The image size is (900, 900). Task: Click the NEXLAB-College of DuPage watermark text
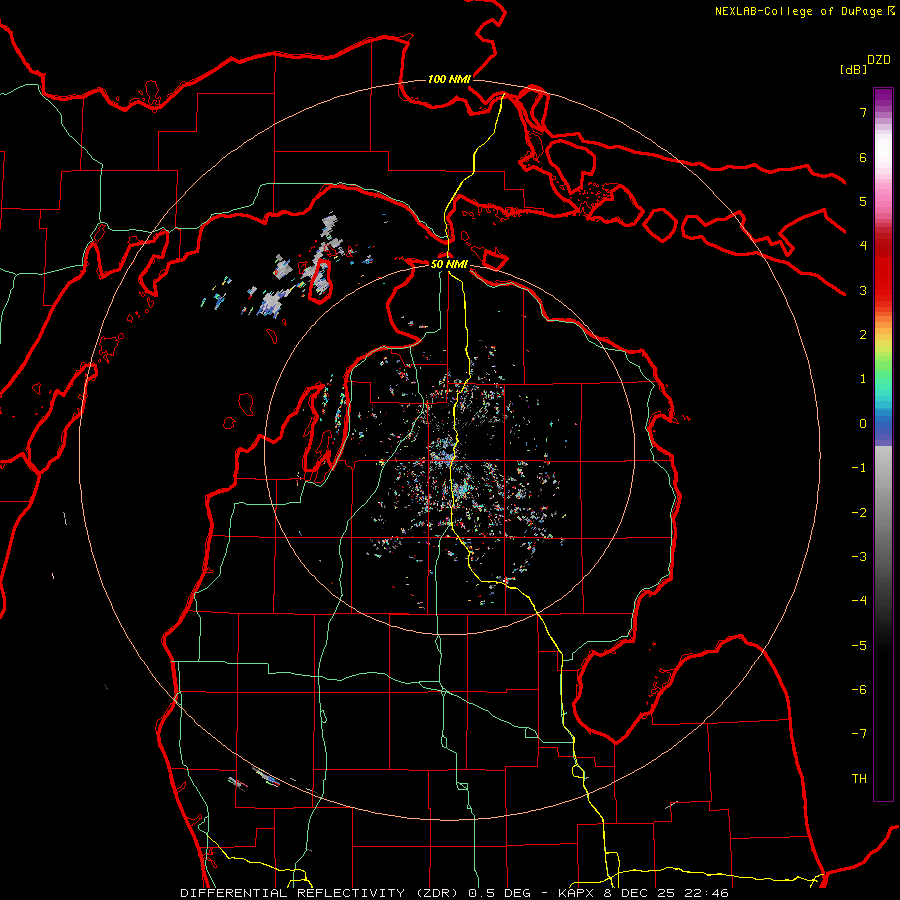(804, 11)
